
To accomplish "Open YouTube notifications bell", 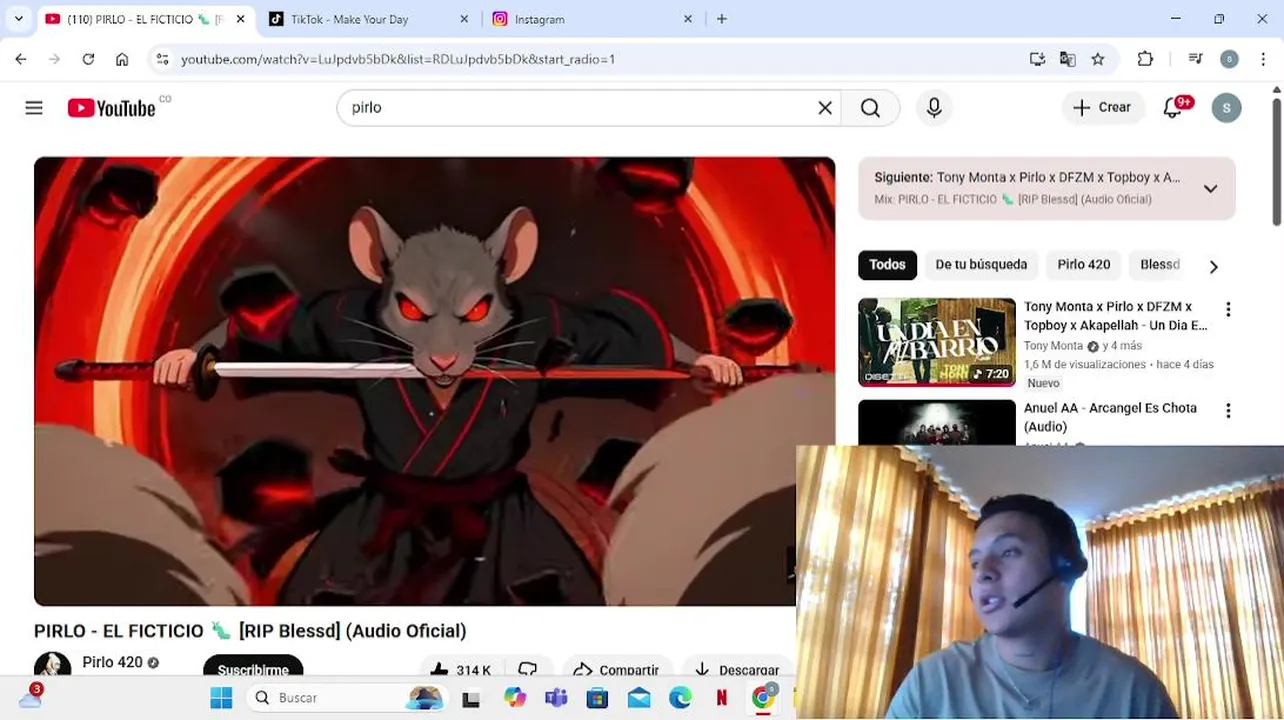I will [x=1173, y=108].
